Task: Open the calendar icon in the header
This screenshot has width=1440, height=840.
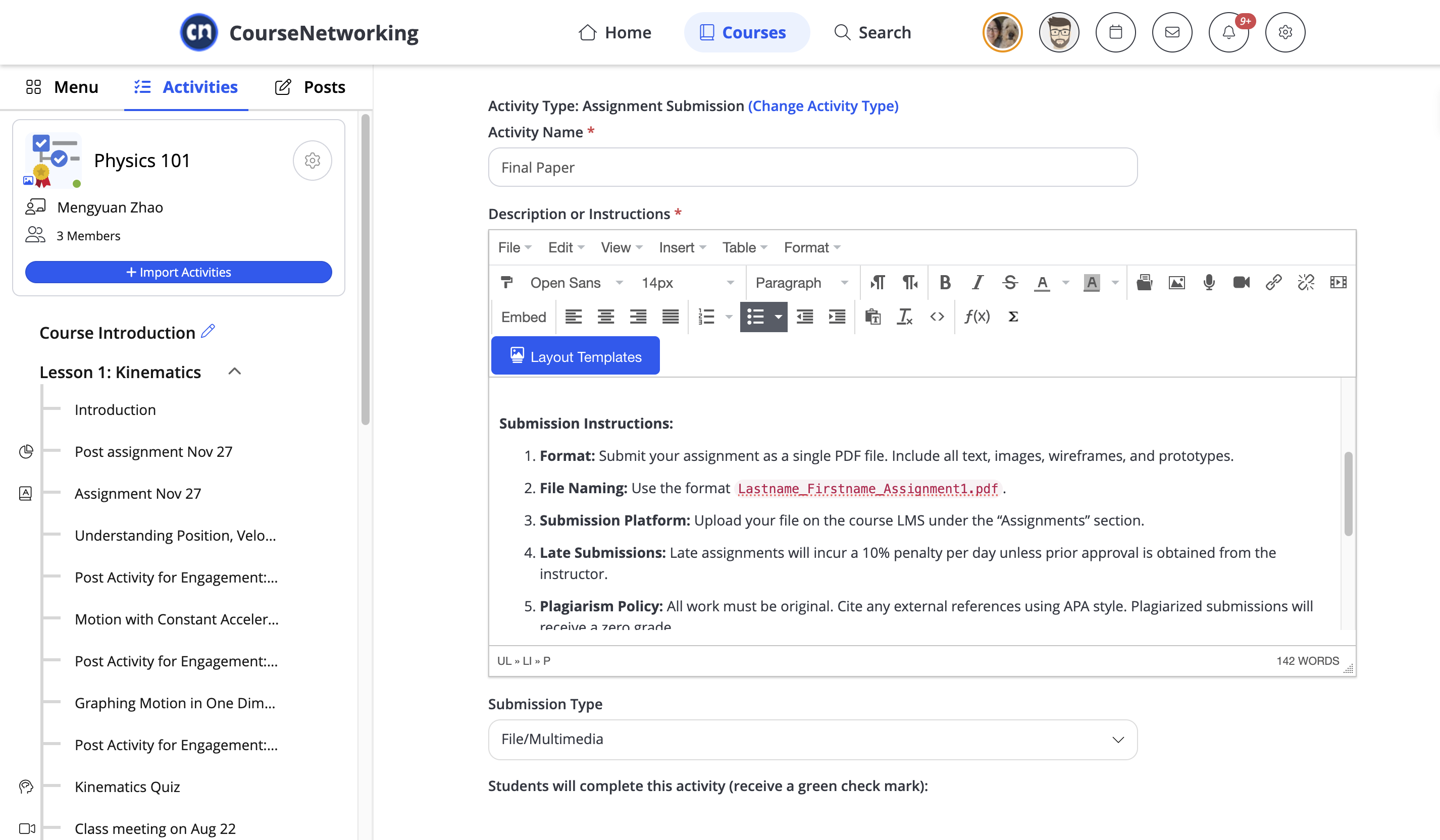Action: (1115, 33)
